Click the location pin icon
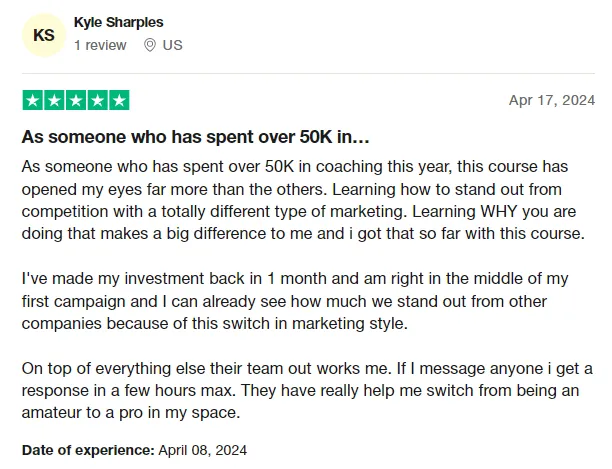Image resolution: width=612 pixels, height=469 pixels. tap(150, 45)
